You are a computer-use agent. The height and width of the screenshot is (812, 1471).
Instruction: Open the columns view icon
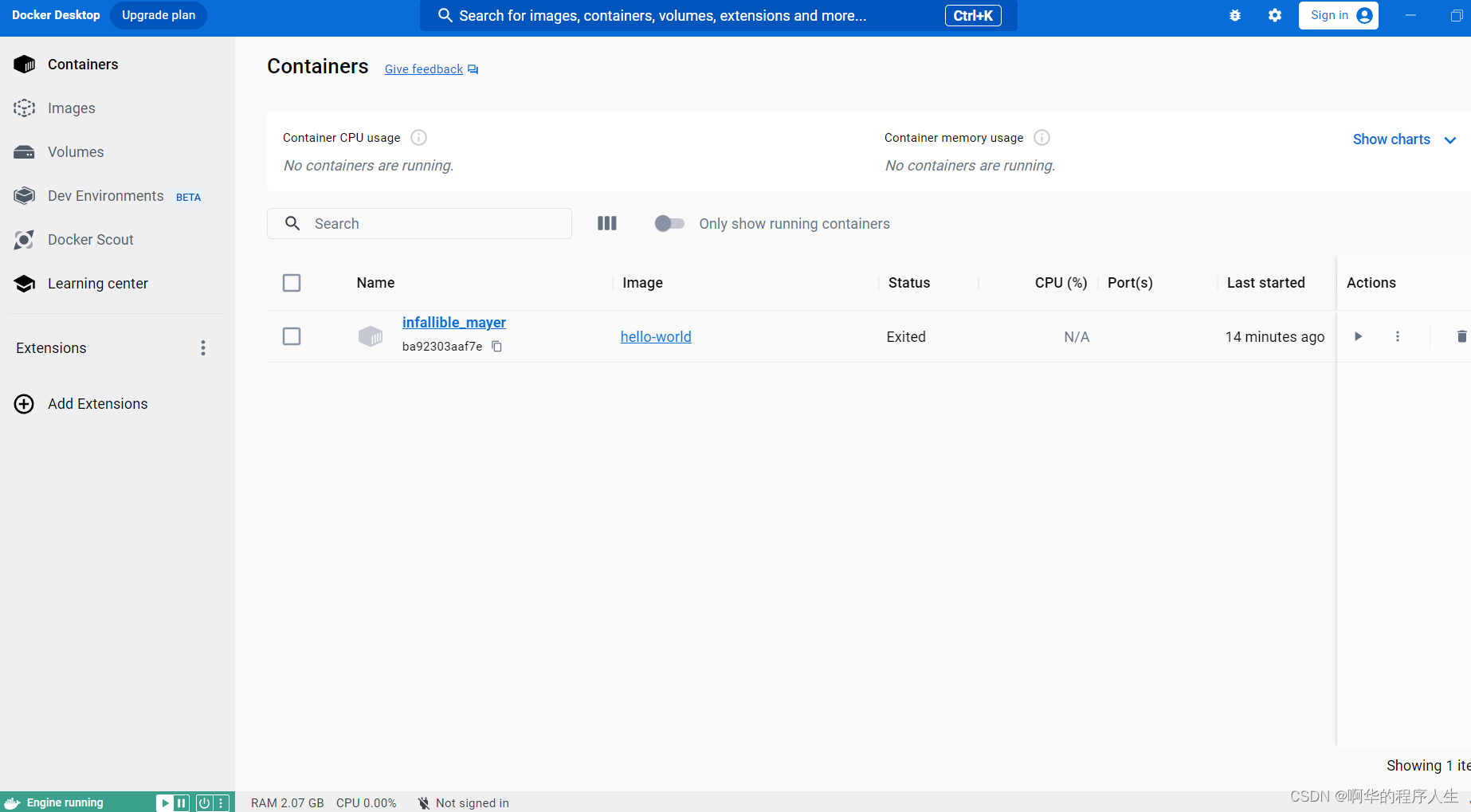pos(607,224)
